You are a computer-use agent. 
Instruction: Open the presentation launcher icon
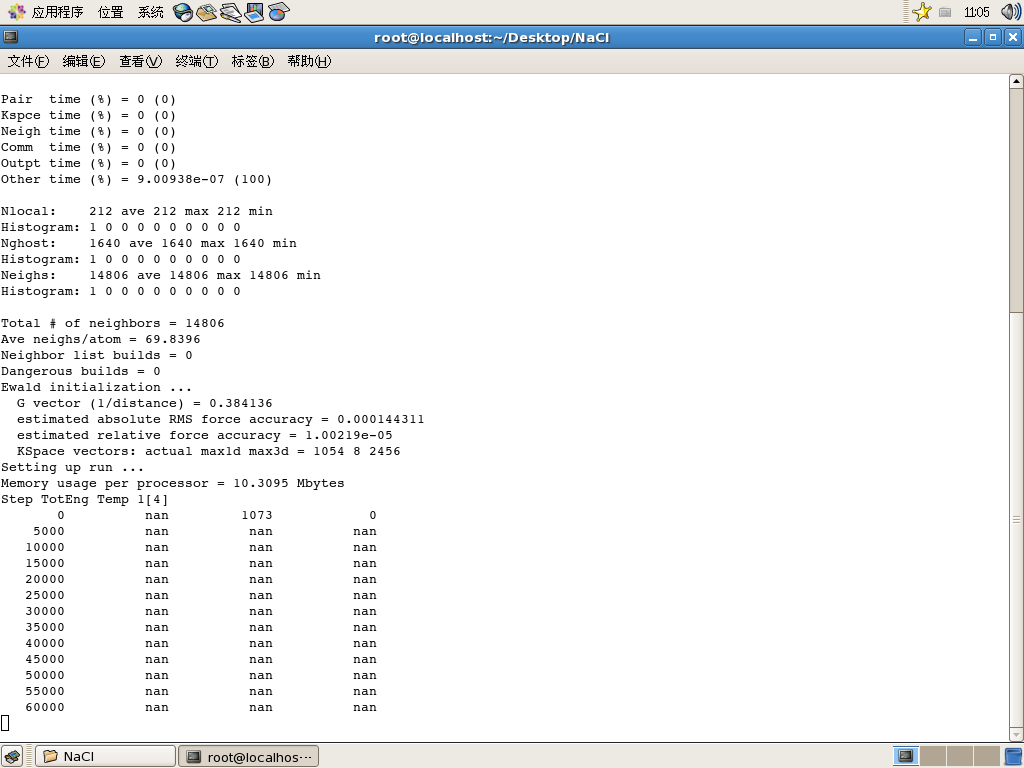click(x=254, y=12)
